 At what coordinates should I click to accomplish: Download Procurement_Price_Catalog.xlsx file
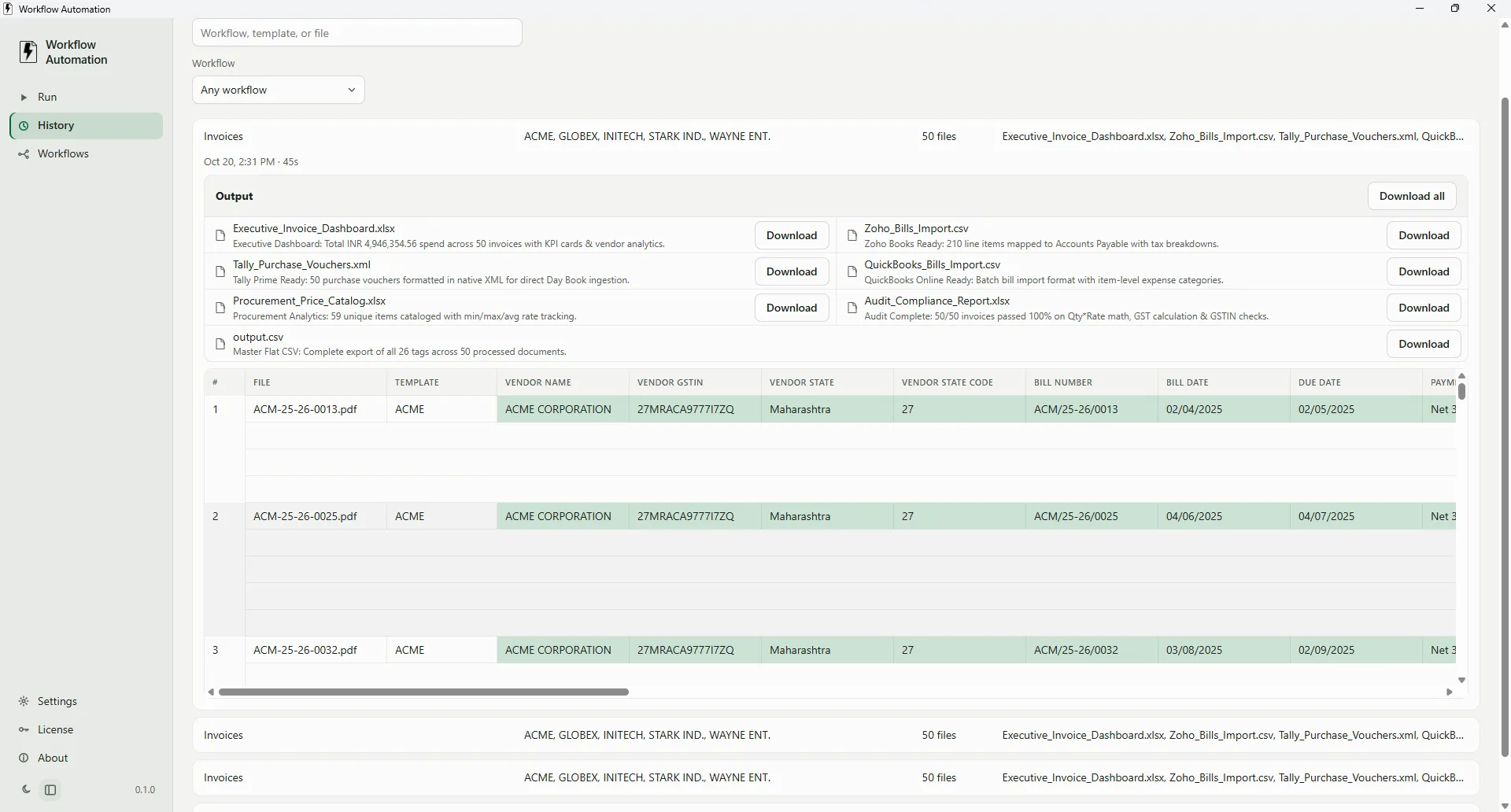(792, 308)
